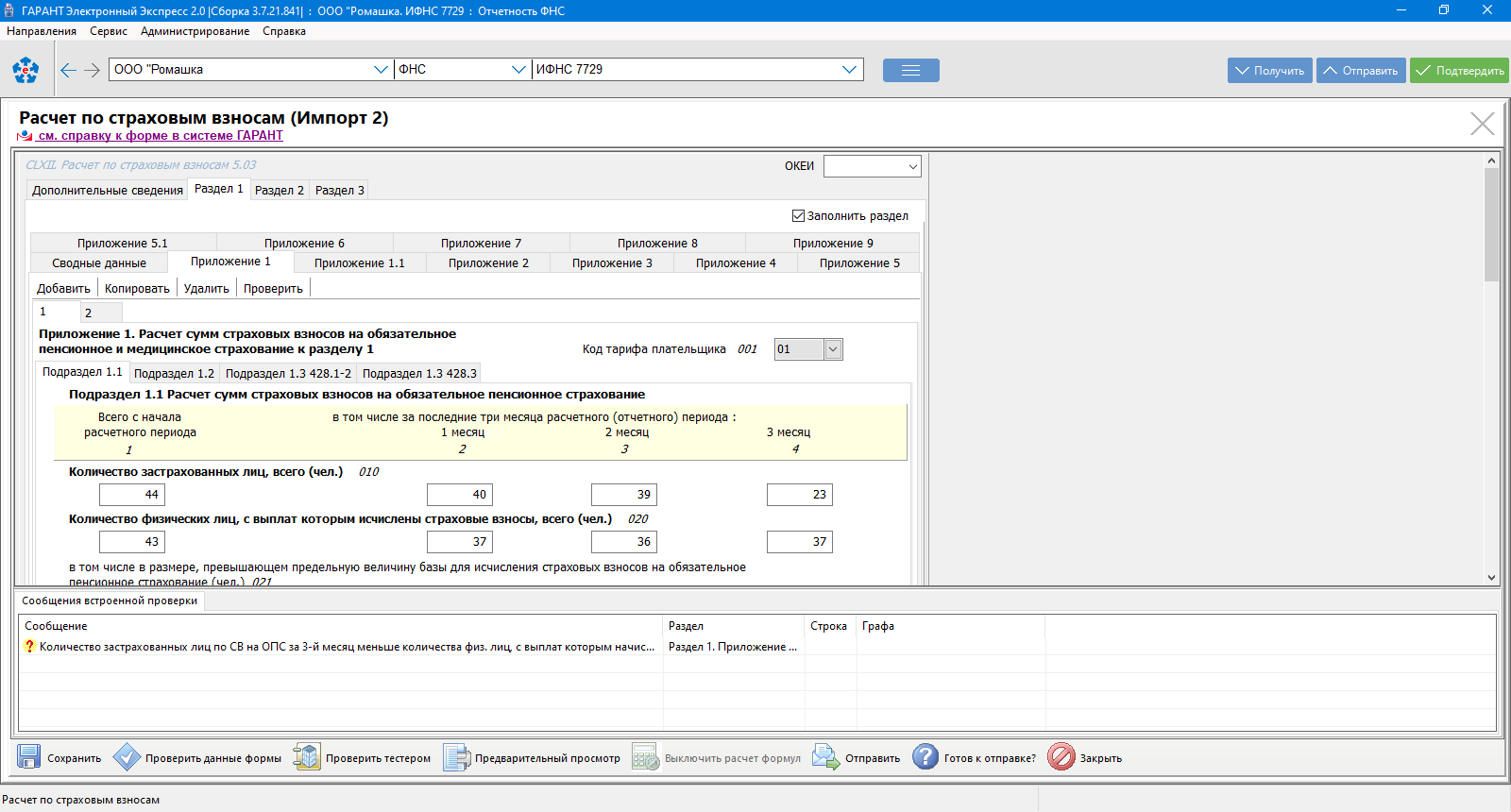
Task: Expand the payer tariff code dropdown
Action: 832,349
